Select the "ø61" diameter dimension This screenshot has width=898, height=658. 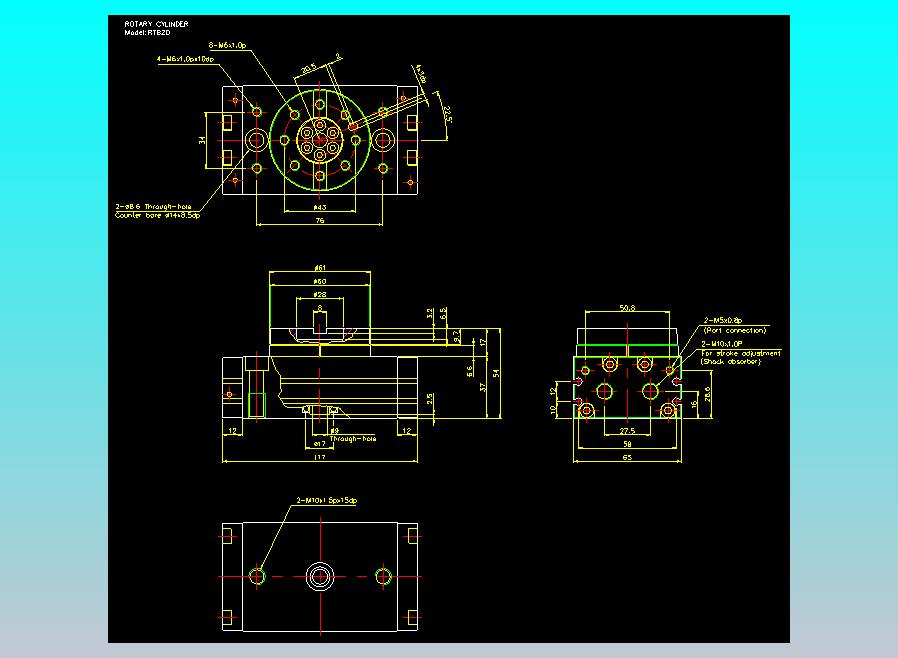click(x=320, y=267)
